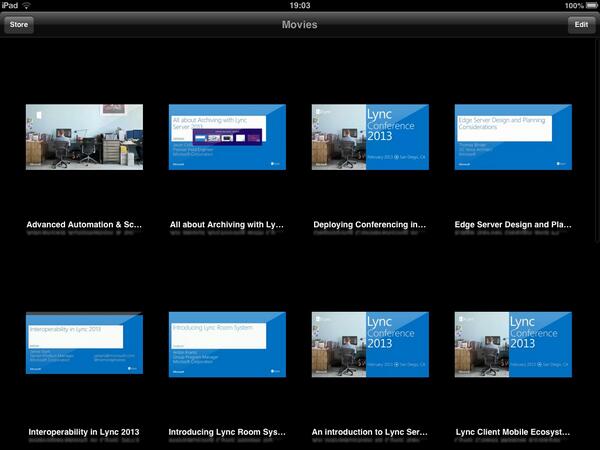Screen dimensions: 600x450
Task: Tap the Movies header title
Action: click(x=300, y=24)
